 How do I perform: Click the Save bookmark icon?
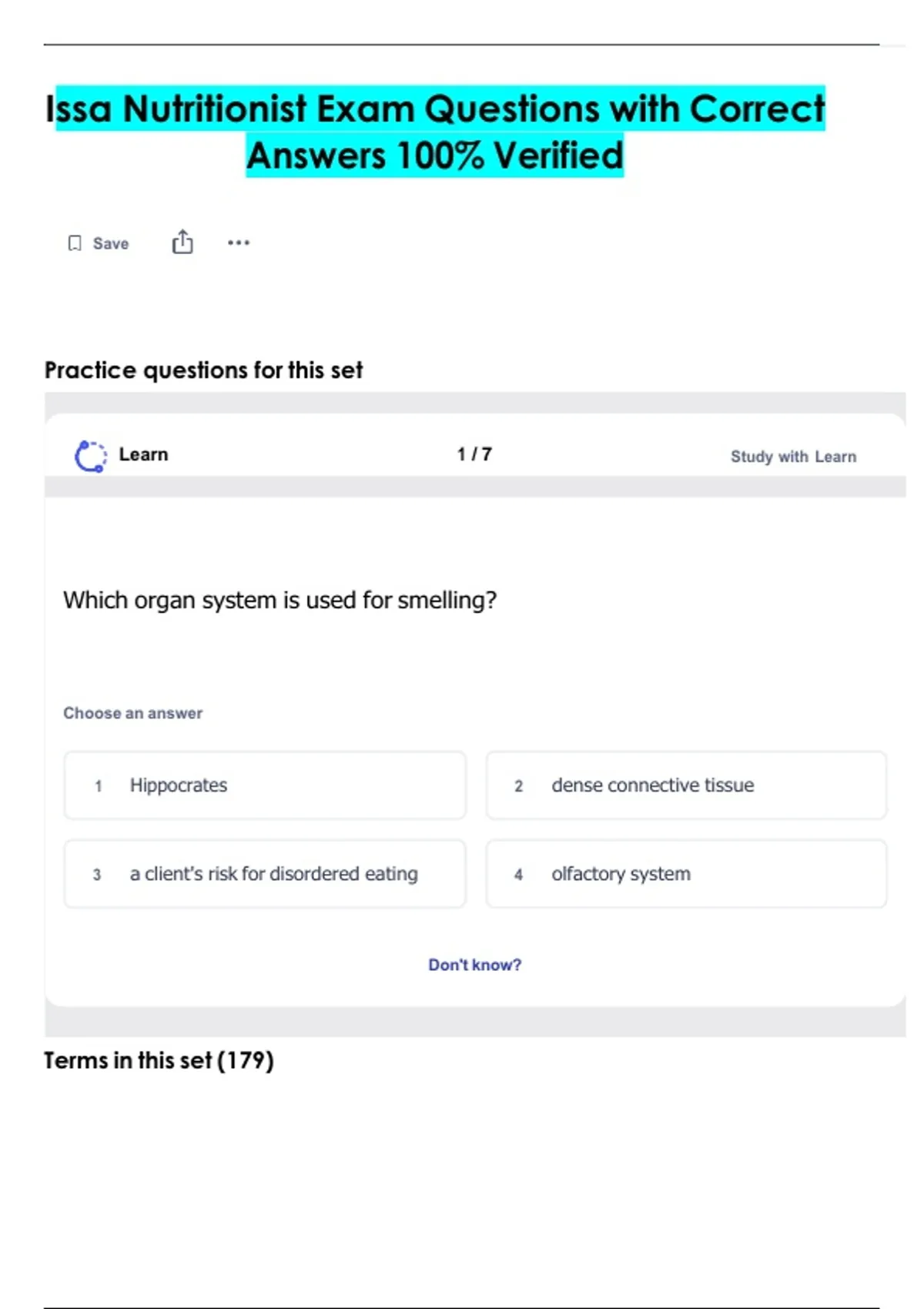pyautogui.click(x=75, y=243)
